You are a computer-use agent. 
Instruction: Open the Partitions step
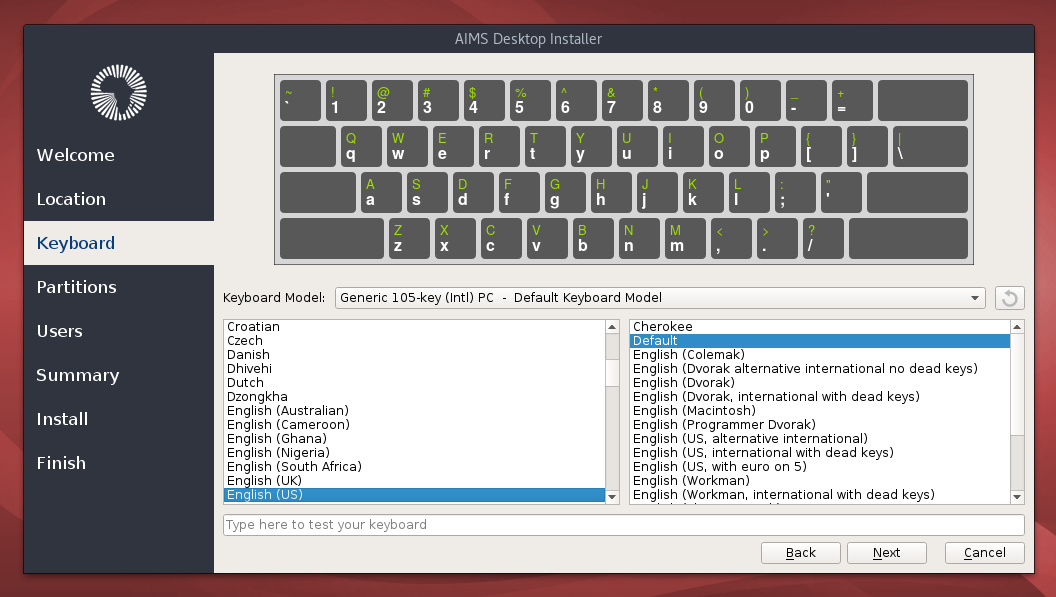point(77,287)
